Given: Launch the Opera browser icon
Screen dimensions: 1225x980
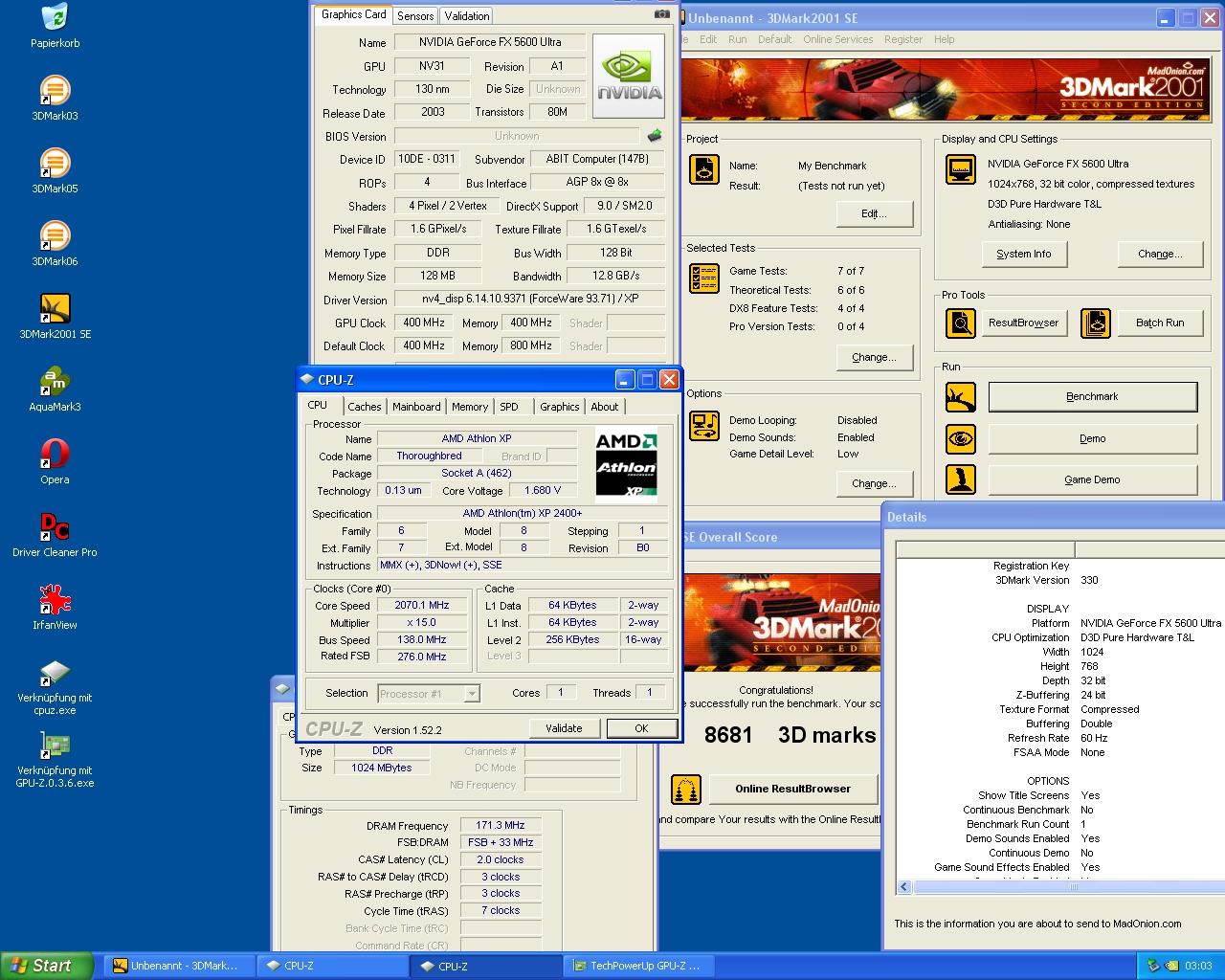Looking at the screenshot, I should 55,455.
